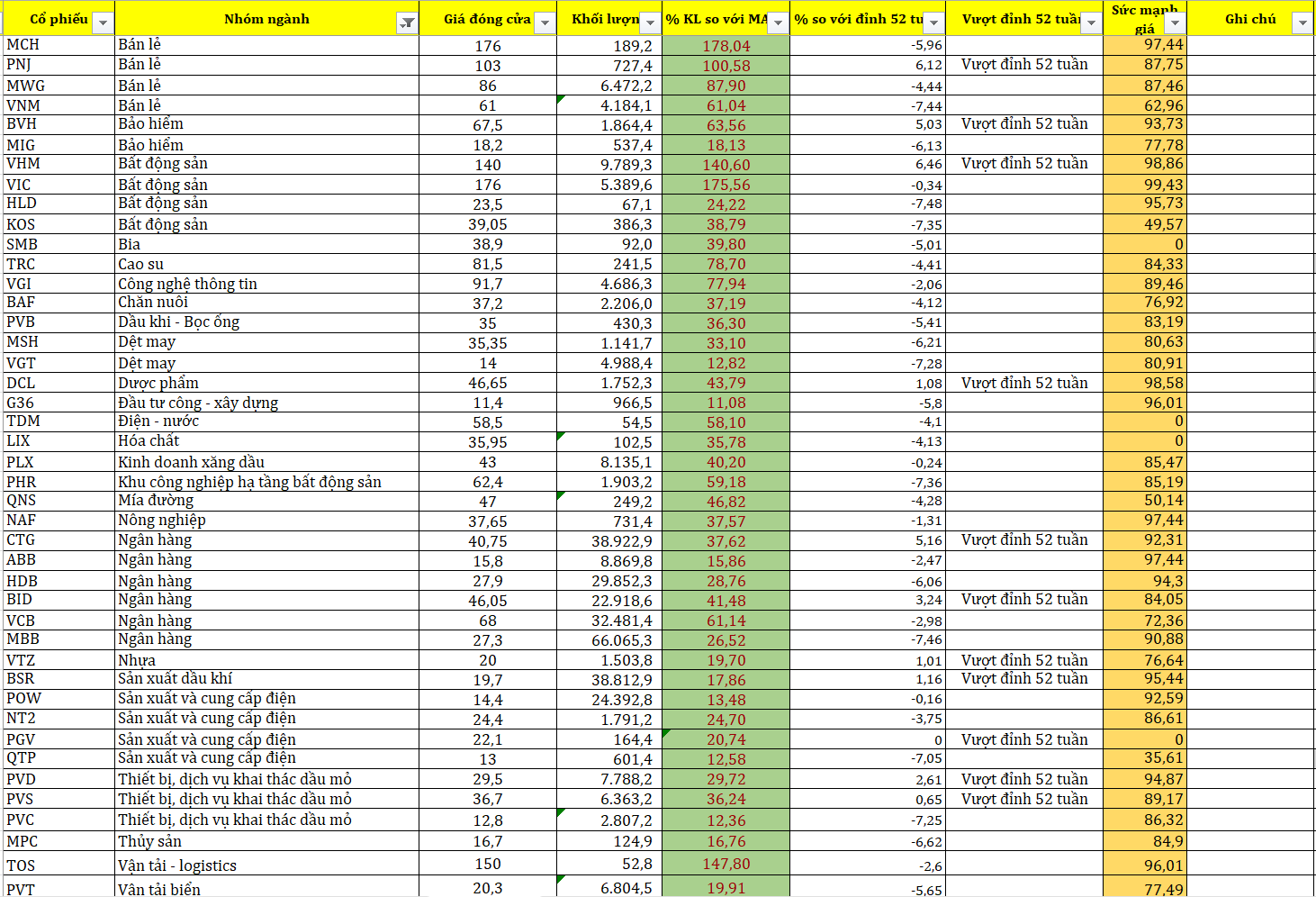Image resolution: width=1316 pixels, height=897 pixels.
Task: Open the Sức mạnh giá filter dropdown
Action: 1175,23
